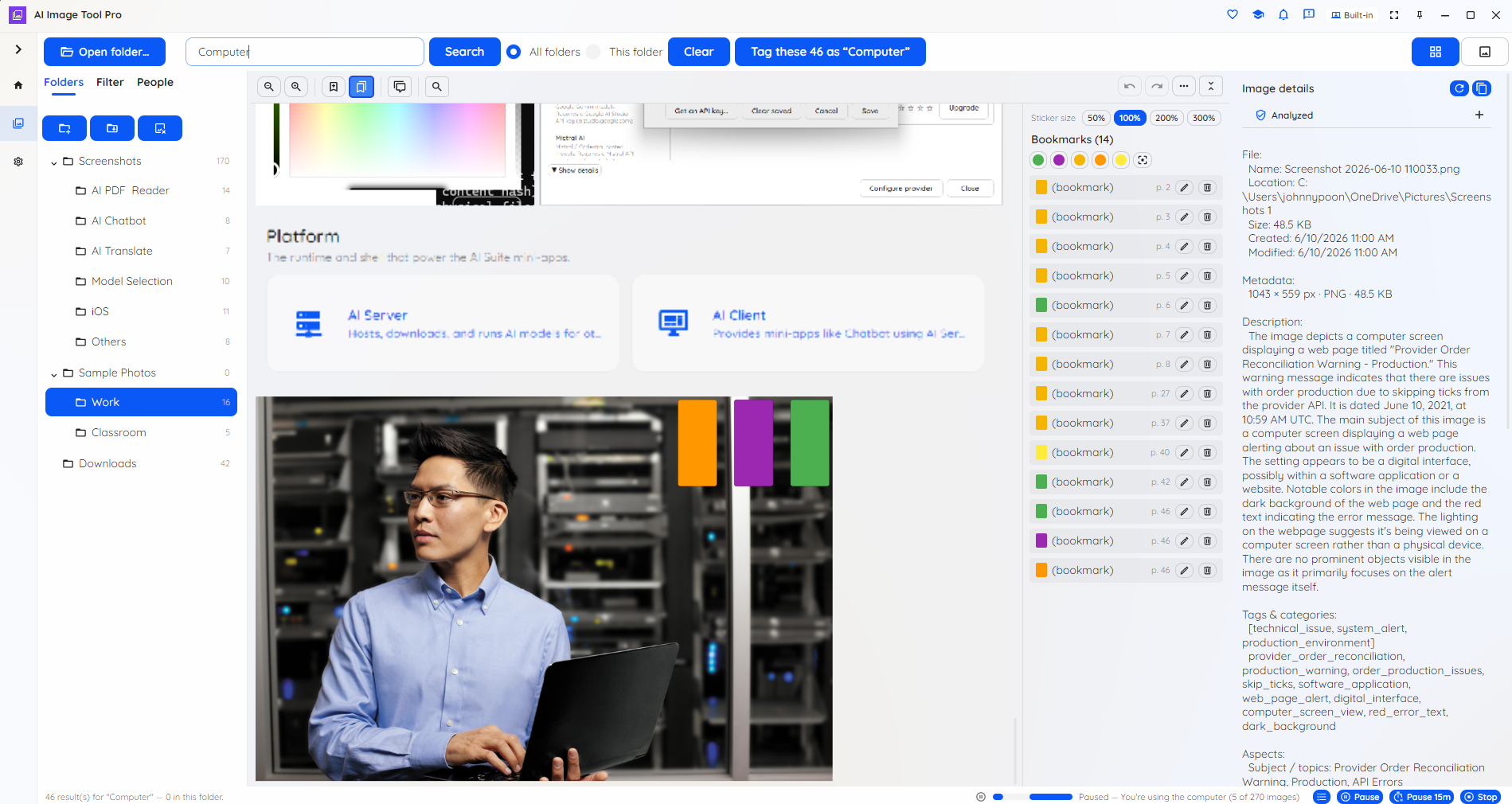This screenshot has width=1512, height=804.
Task: Set sticker size to 200%
Action: [x=1166, y=118]
